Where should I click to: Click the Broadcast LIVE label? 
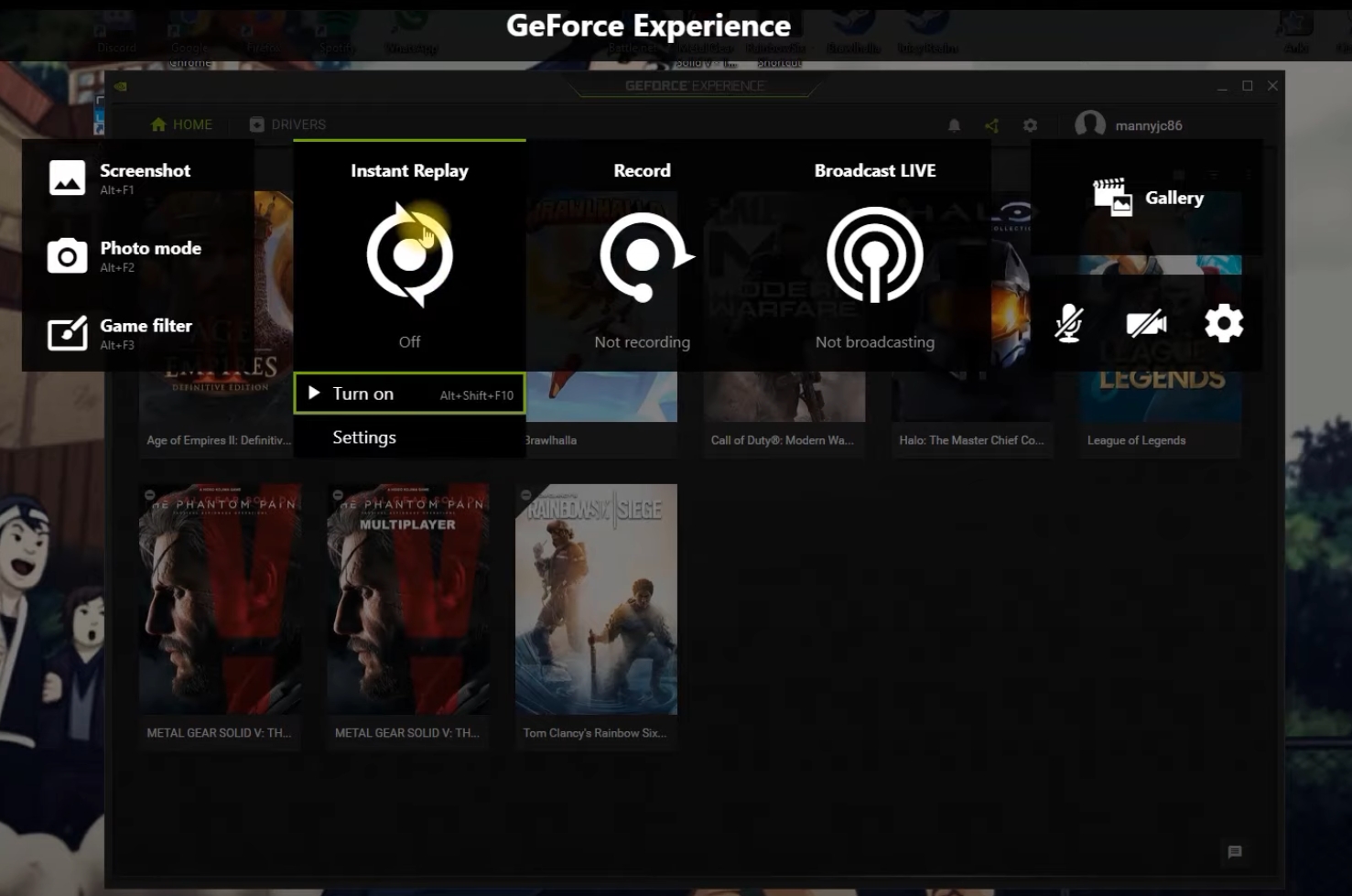pyautogui.click(x=875, y=170)
